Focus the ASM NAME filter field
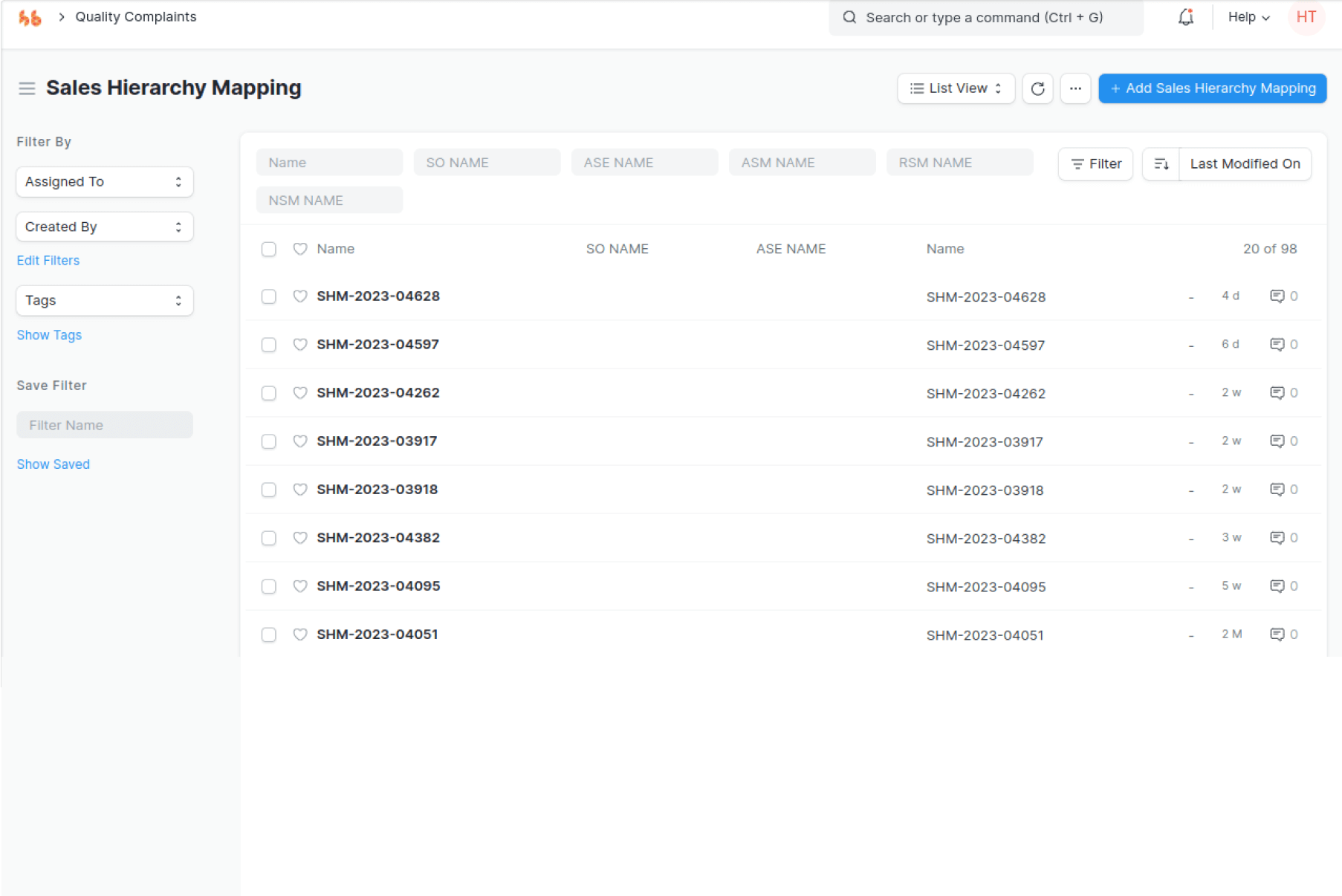Screen dimensions: 1342x896 [801, 163]
